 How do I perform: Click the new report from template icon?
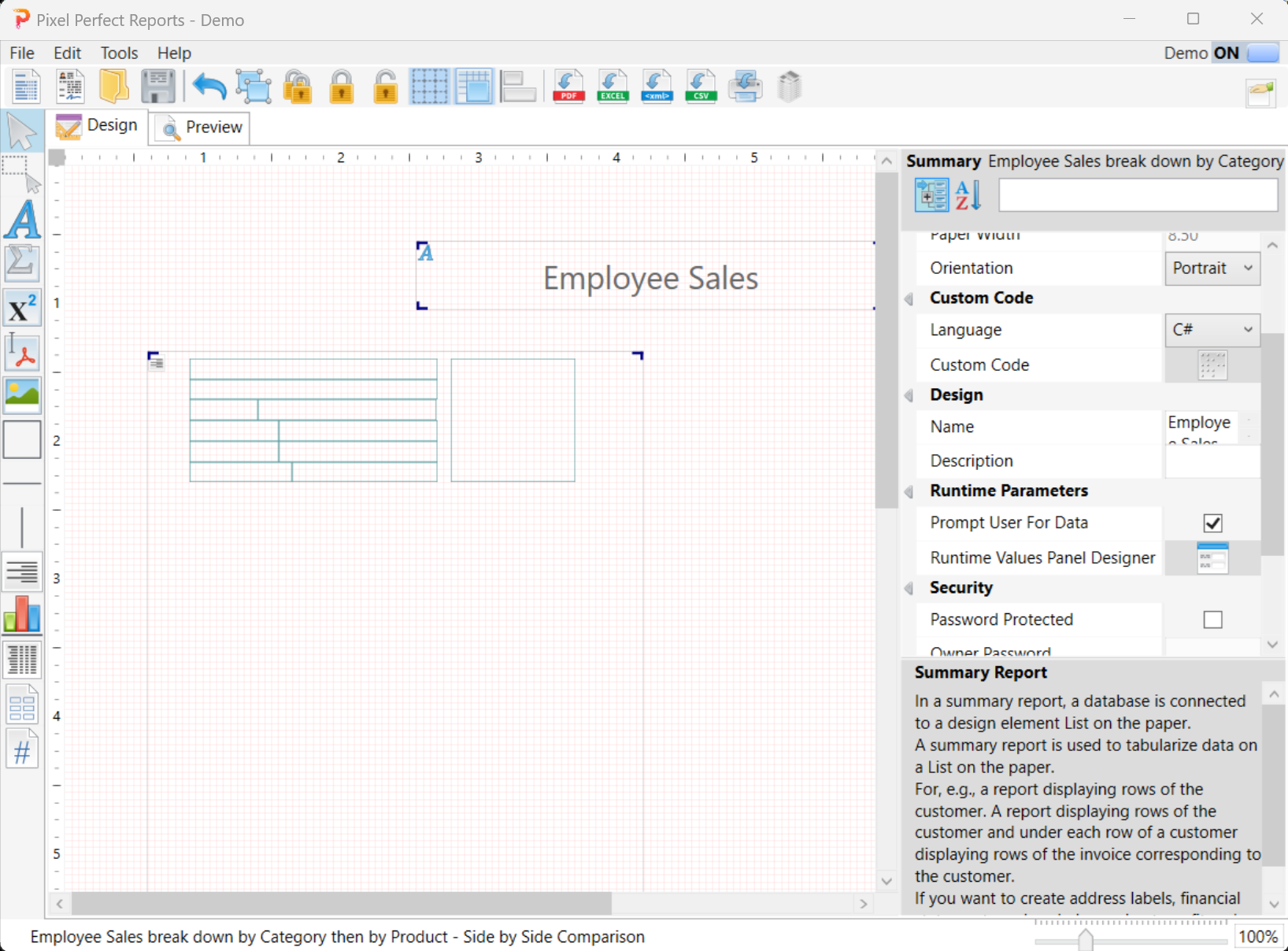pos(70,87)
